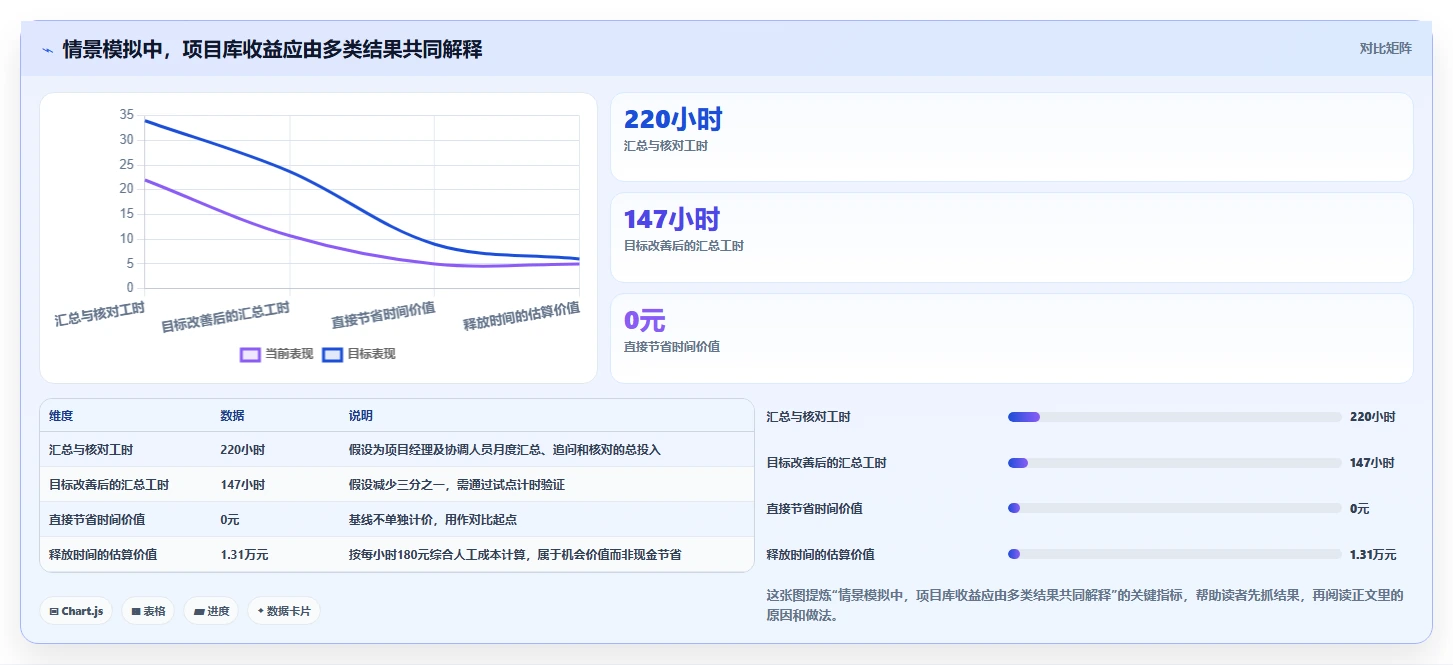
Task: Toggle the 当前表现 legend swatch
Action: (x=250, y=354)
